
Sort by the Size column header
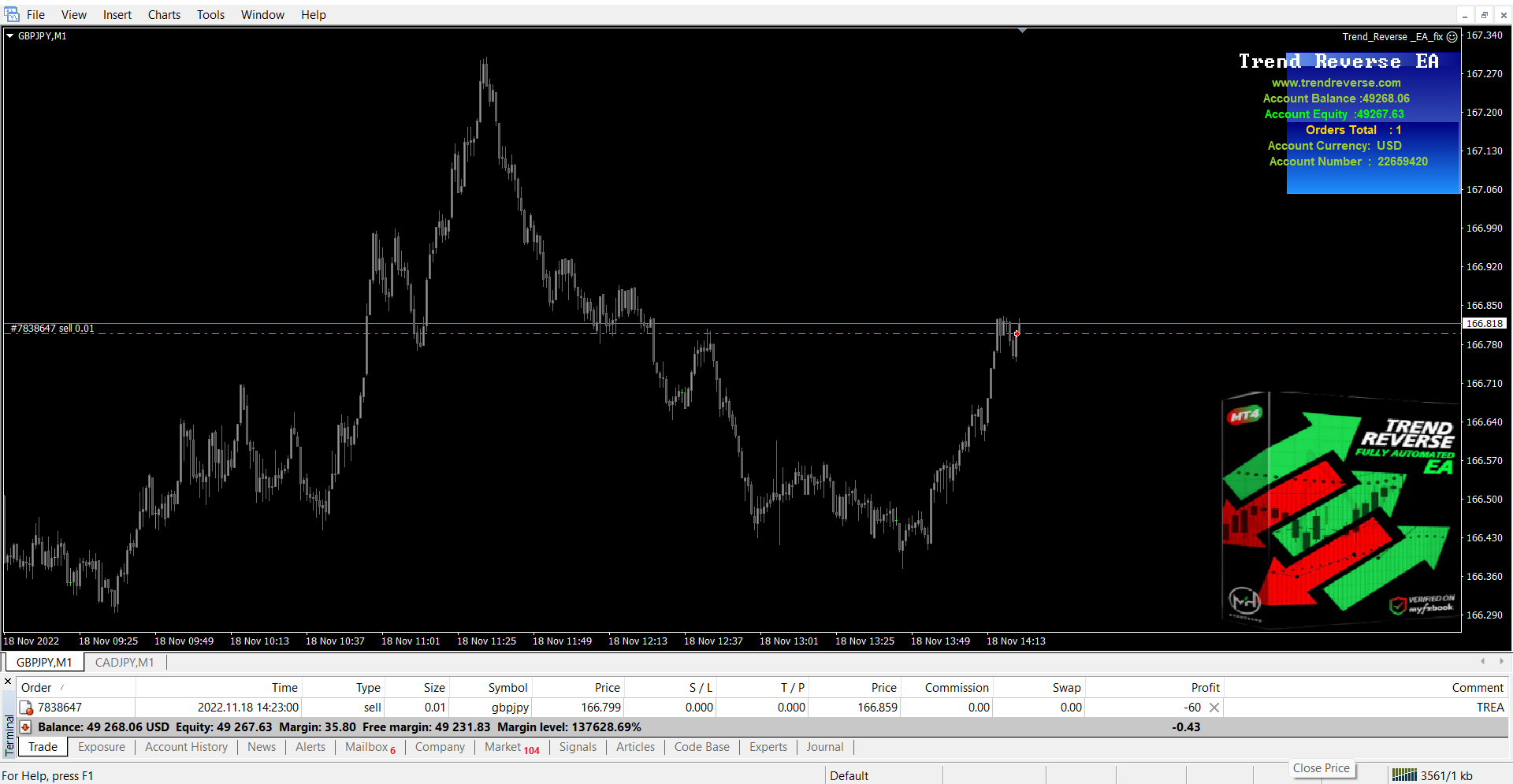[x=417, y=688]
